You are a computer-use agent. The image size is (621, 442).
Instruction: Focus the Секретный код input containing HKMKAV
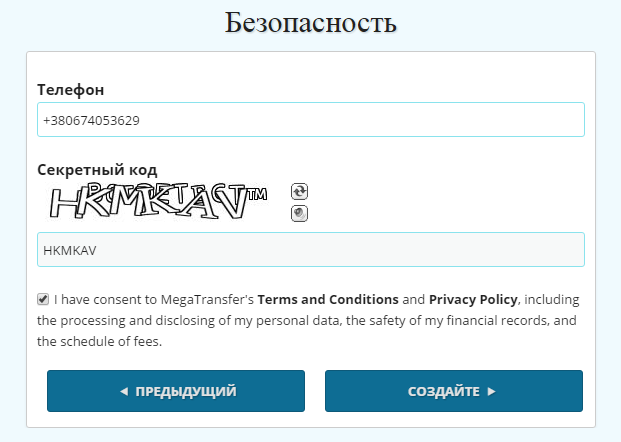311,250
